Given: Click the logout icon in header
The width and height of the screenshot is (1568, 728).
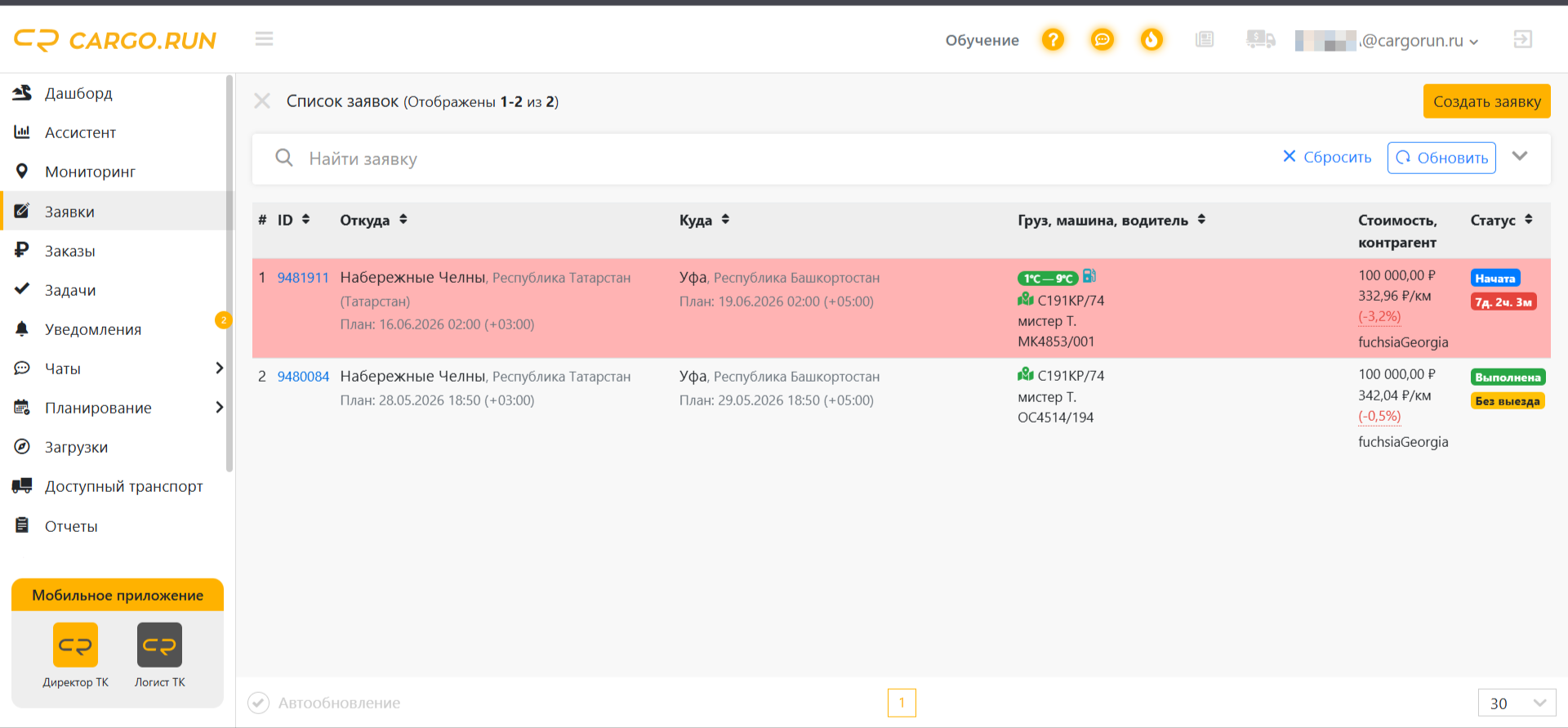Looking at the screenshot, I should click(1523, 39).
